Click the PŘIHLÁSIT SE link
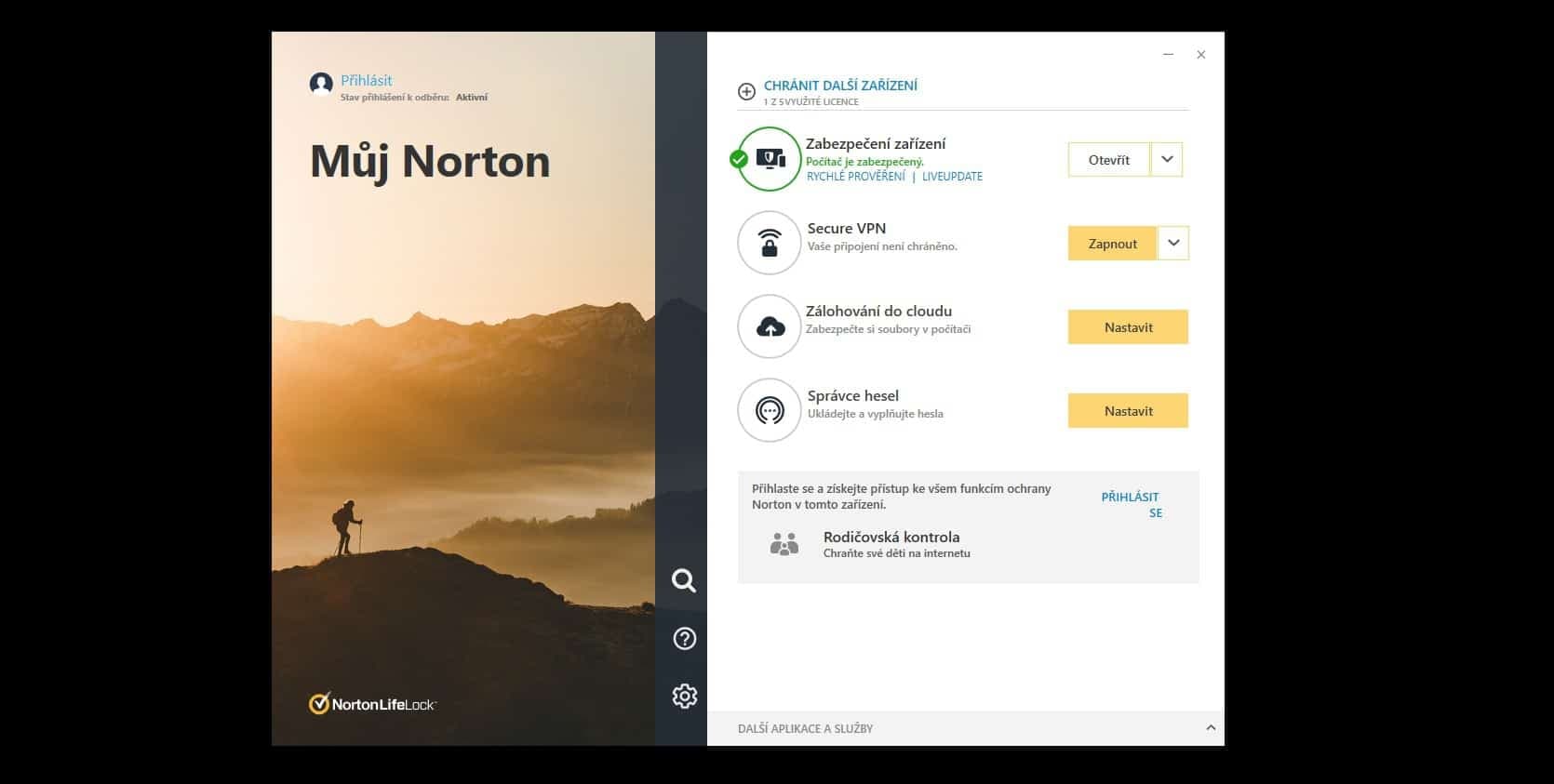Viewport: 1554px width, 784px height. [x=1132, y=505]
